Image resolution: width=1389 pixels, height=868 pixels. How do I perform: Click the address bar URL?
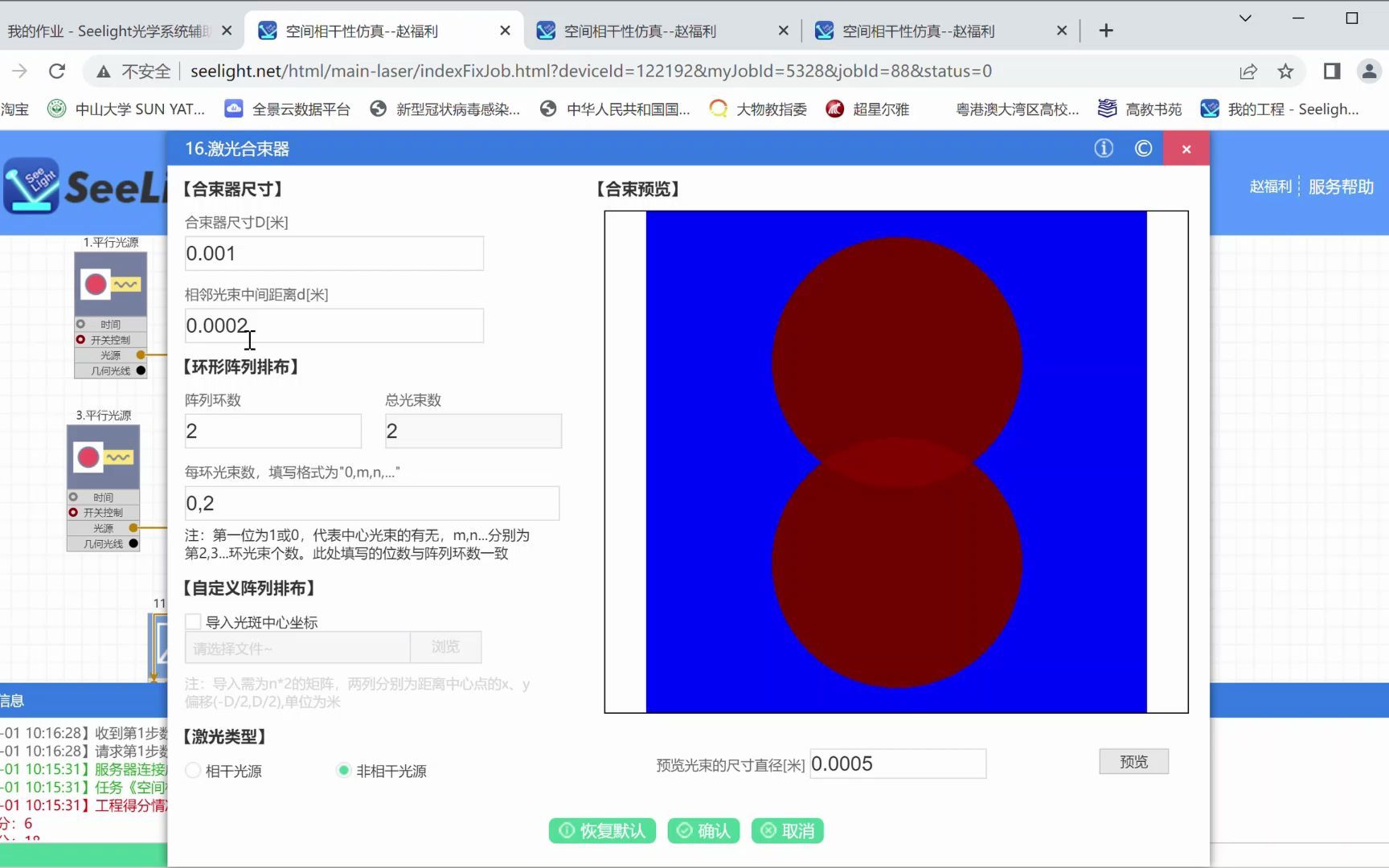pyautogui.click(x=591, y=72)
